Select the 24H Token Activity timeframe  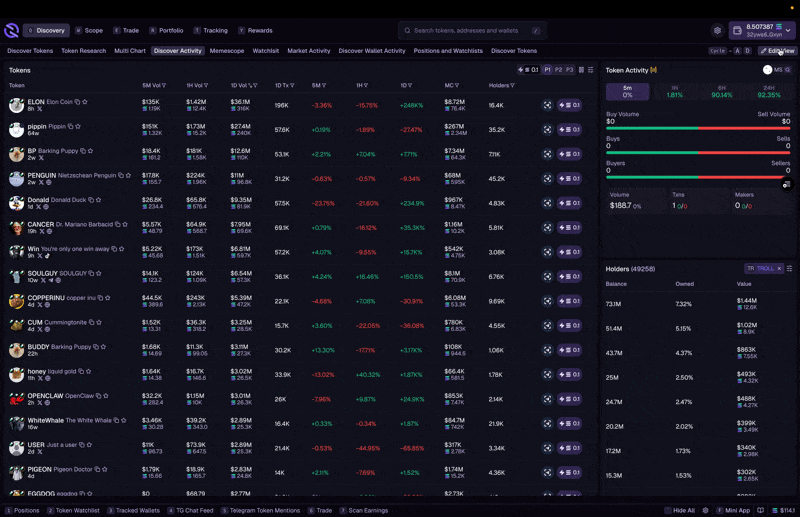coord(769,91)
